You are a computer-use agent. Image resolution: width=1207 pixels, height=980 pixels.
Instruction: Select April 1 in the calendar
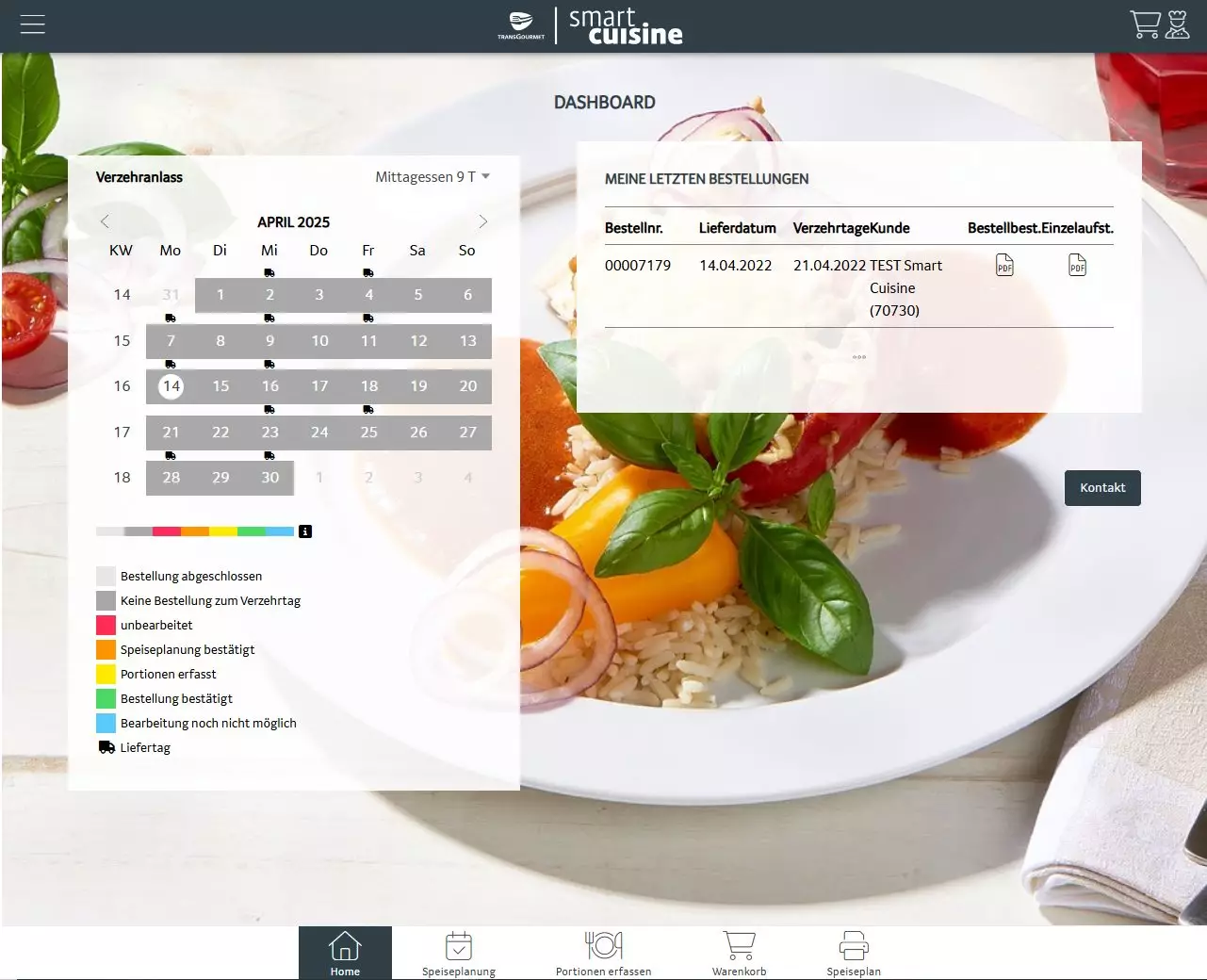point(220,295)
